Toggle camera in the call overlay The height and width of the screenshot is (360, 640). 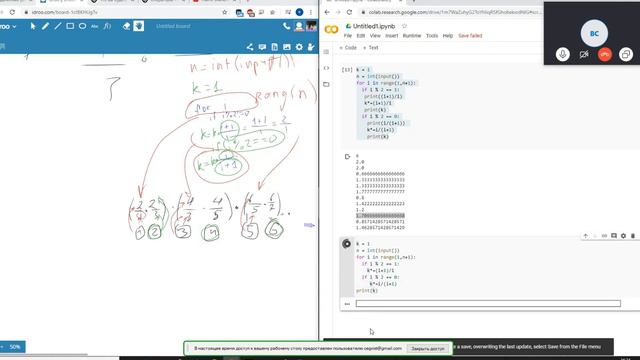click(584, 54)
